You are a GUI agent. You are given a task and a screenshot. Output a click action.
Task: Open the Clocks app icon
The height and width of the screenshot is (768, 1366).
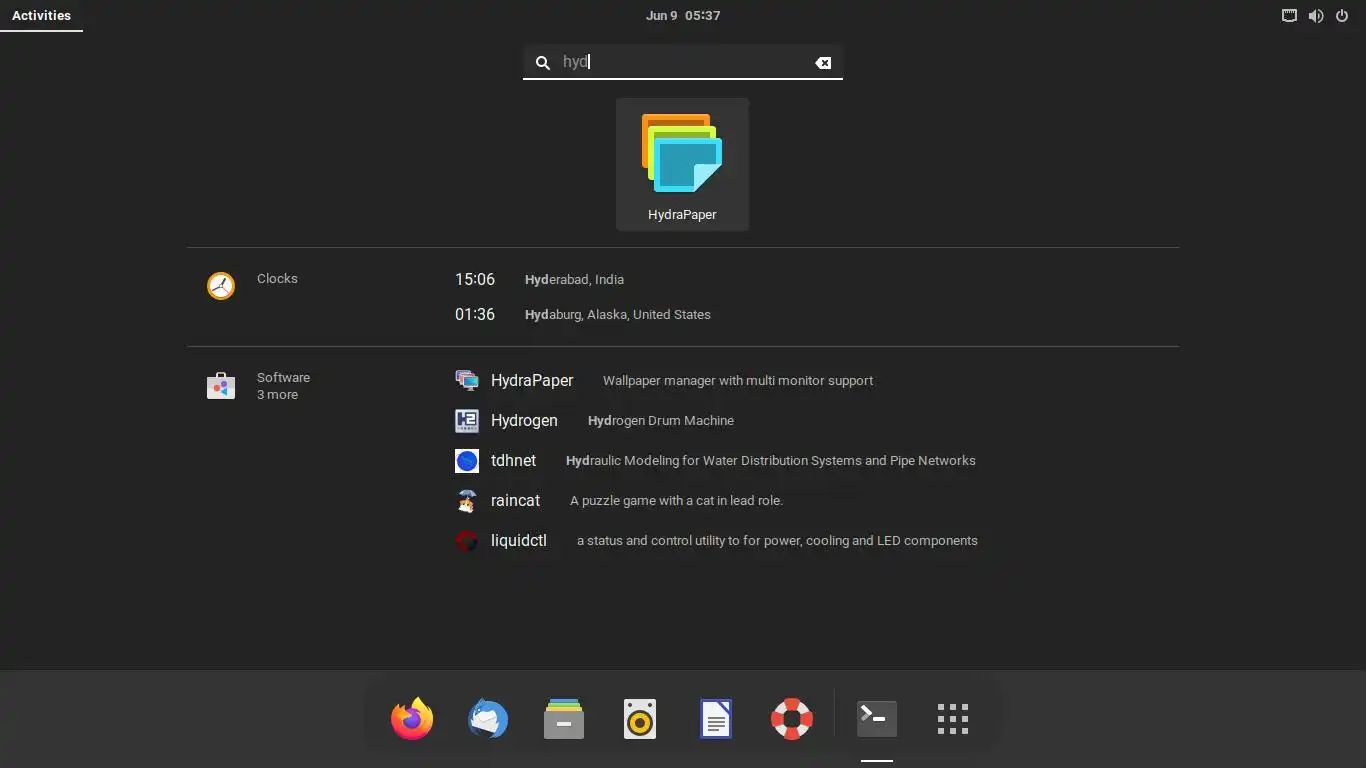(x=221, y=286)
